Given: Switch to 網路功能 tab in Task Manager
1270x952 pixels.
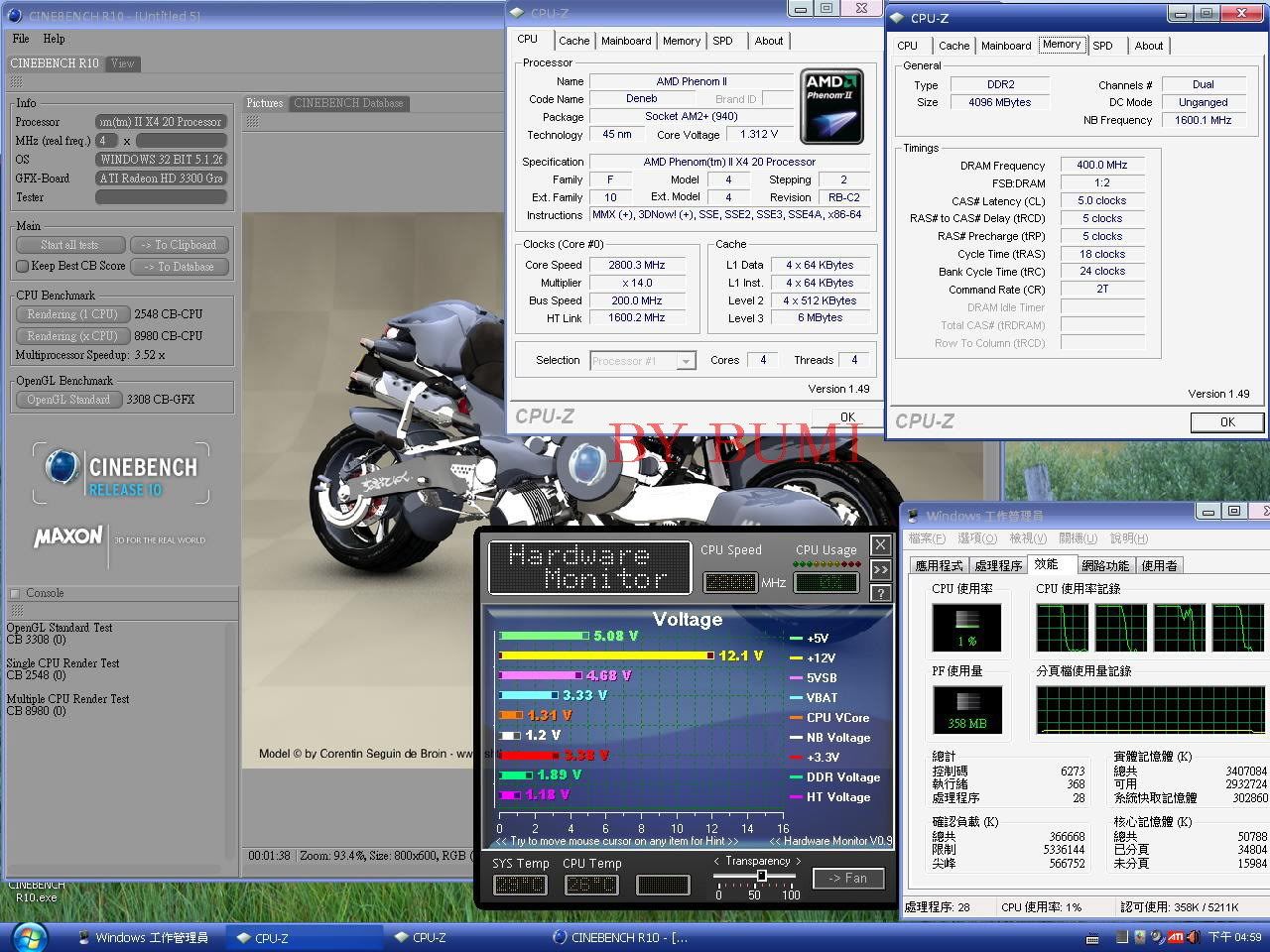Looking at the screenshot, I should (x=1105, y=565).
